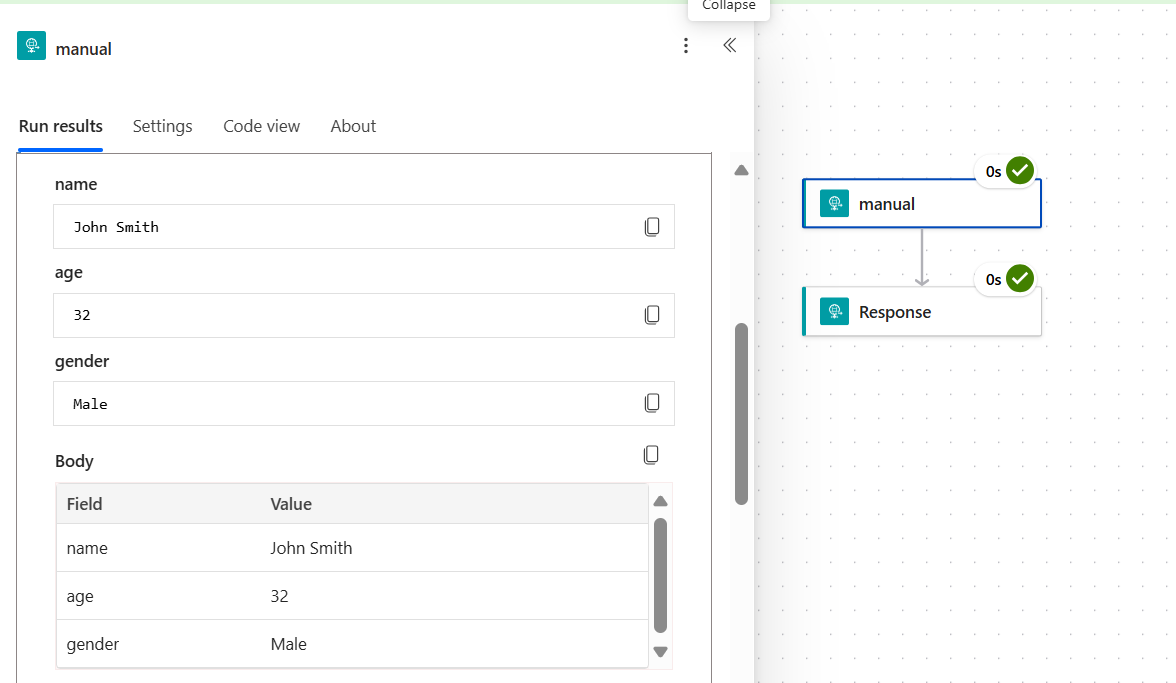The image size is (1176, 683).
Task: Click the age field showing 32
Action: point(364,315)
